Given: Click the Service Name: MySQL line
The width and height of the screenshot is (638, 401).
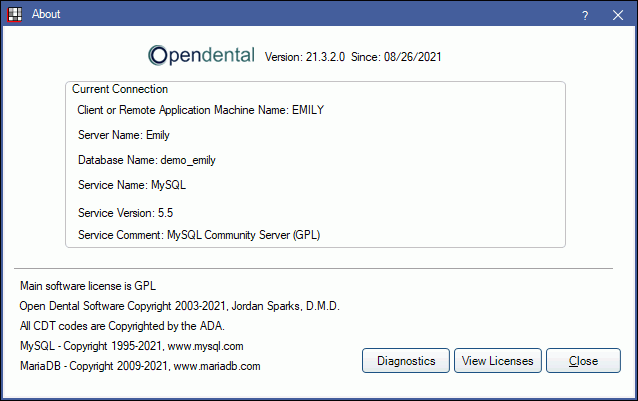Looking at the screenshot, I should pos(132,185).
